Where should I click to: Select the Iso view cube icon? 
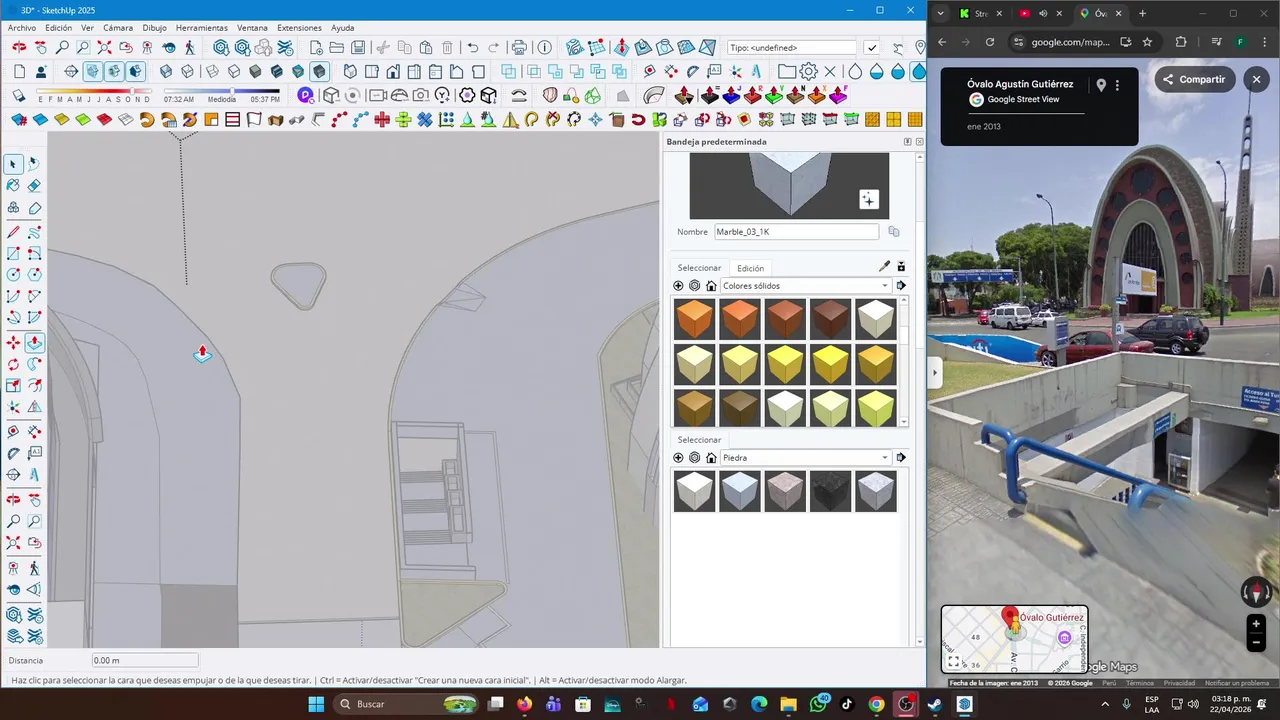point(350,71)
